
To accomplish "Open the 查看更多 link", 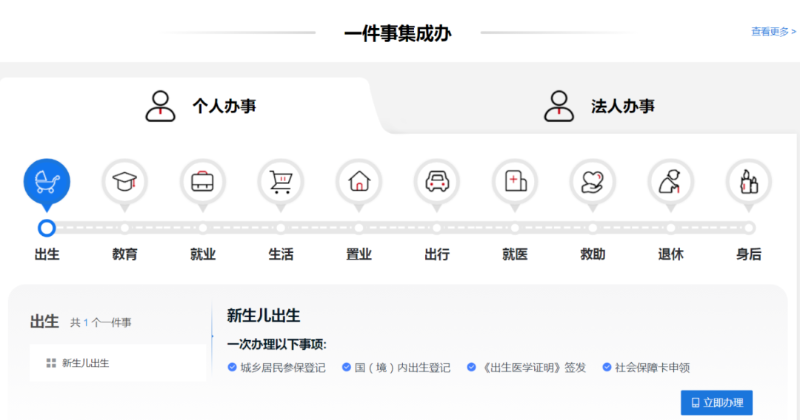I will pos(773,32).
